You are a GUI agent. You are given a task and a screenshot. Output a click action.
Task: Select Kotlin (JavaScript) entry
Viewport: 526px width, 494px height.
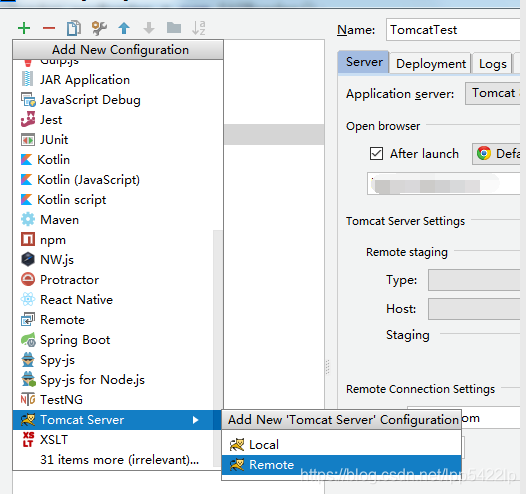tap(118, 180)
